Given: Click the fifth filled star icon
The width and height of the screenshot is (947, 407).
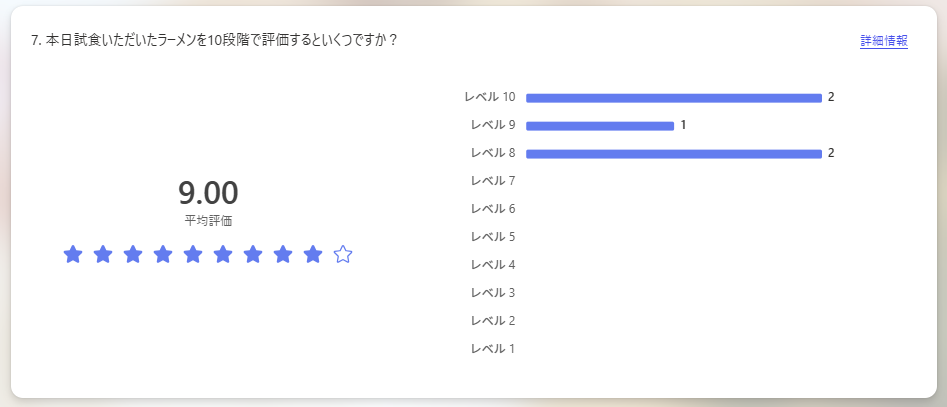Looking at the screenshot, I should point(193,254).
